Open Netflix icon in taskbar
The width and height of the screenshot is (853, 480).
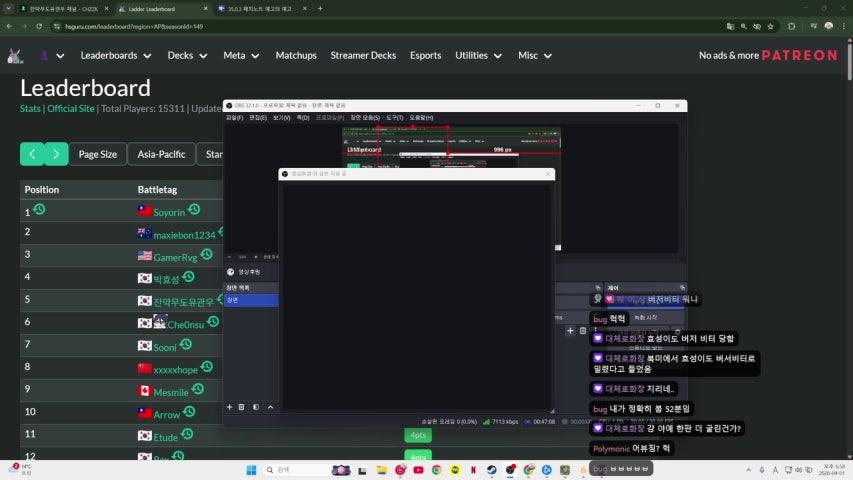(473, 470)
